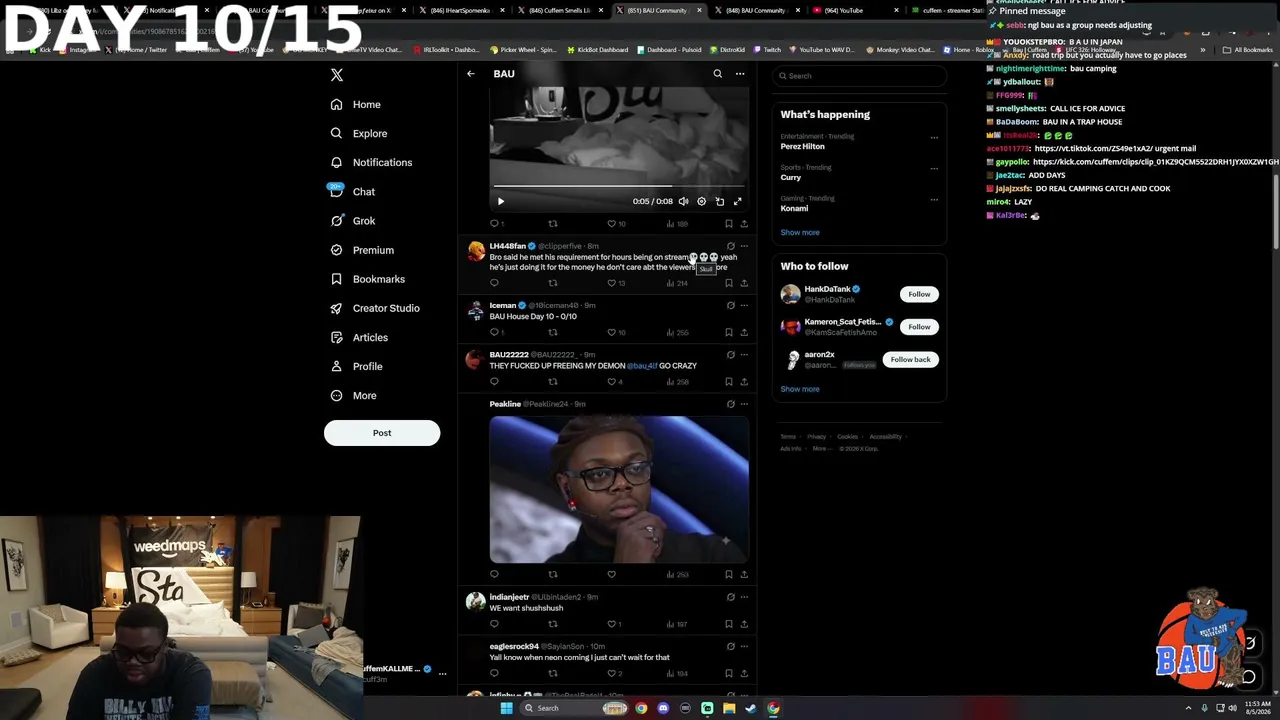
Task: Open Grok from the sidebar
Action: click(x=352, y=221)
